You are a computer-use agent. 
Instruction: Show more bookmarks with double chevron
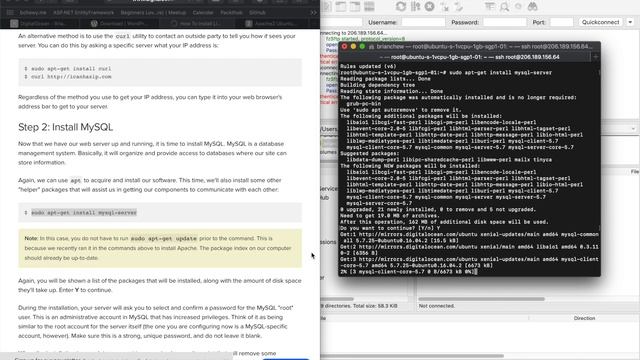313,13
